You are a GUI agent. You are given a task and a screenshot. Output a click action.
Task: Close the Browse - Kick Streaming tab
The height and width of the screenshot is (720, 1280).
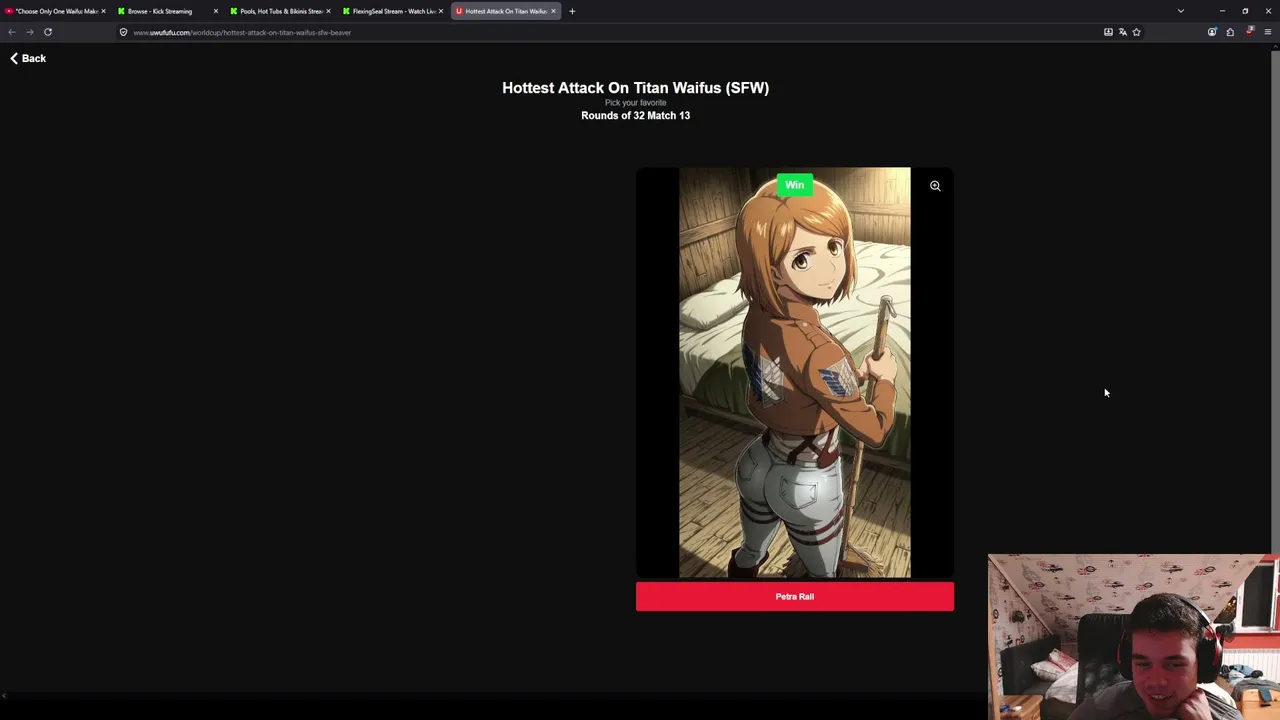(x=215, y=11)
